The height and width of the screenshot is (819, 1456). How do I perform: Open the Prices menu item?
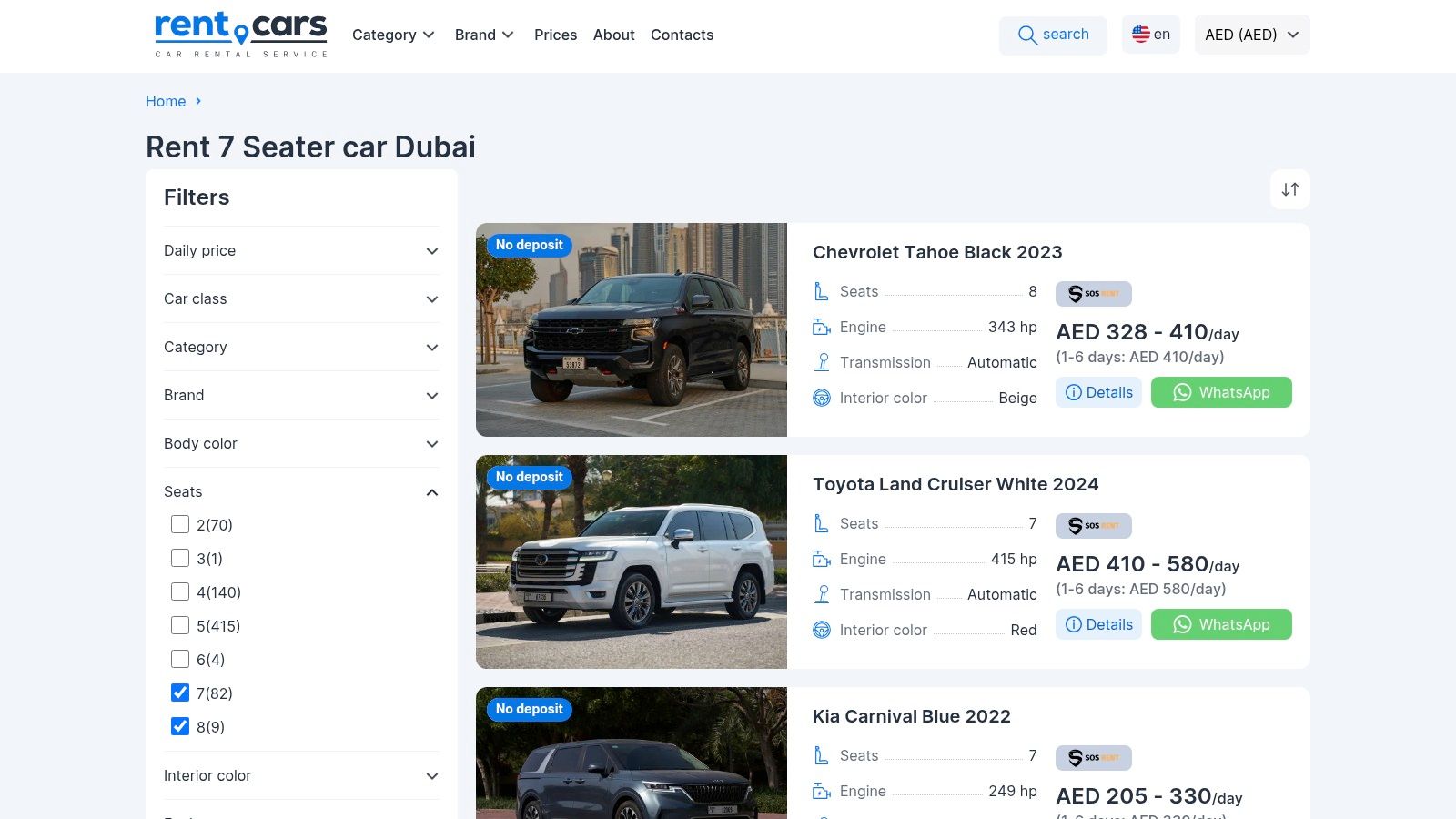[555, 35]
